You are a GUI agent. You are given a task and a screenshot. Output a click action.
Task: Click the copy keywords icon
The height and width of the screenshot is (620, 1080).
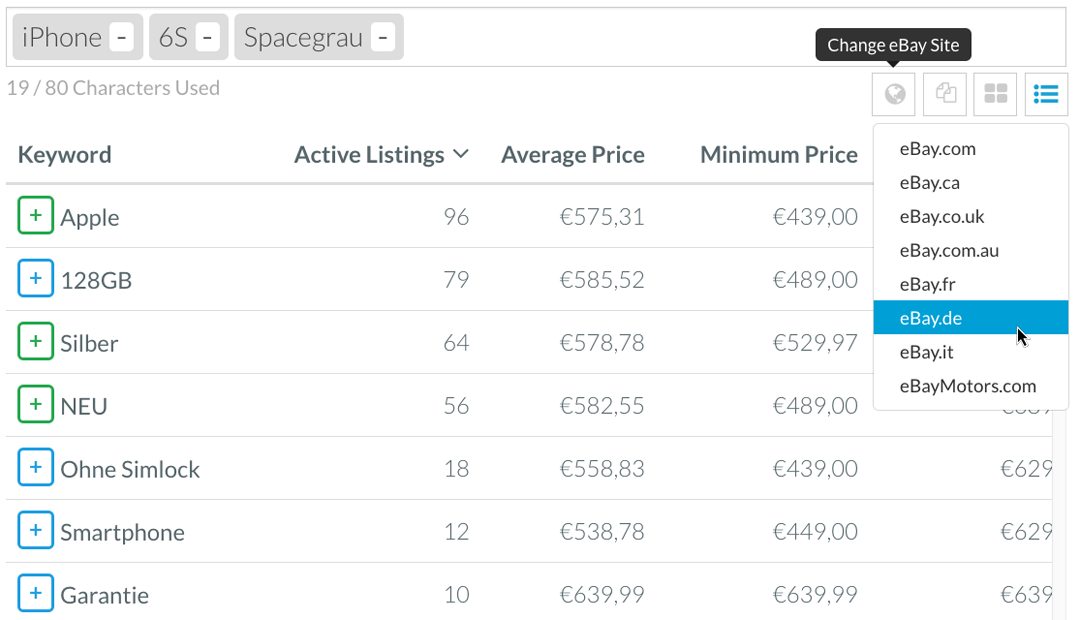pyautogui.click(x=945, y=94)
